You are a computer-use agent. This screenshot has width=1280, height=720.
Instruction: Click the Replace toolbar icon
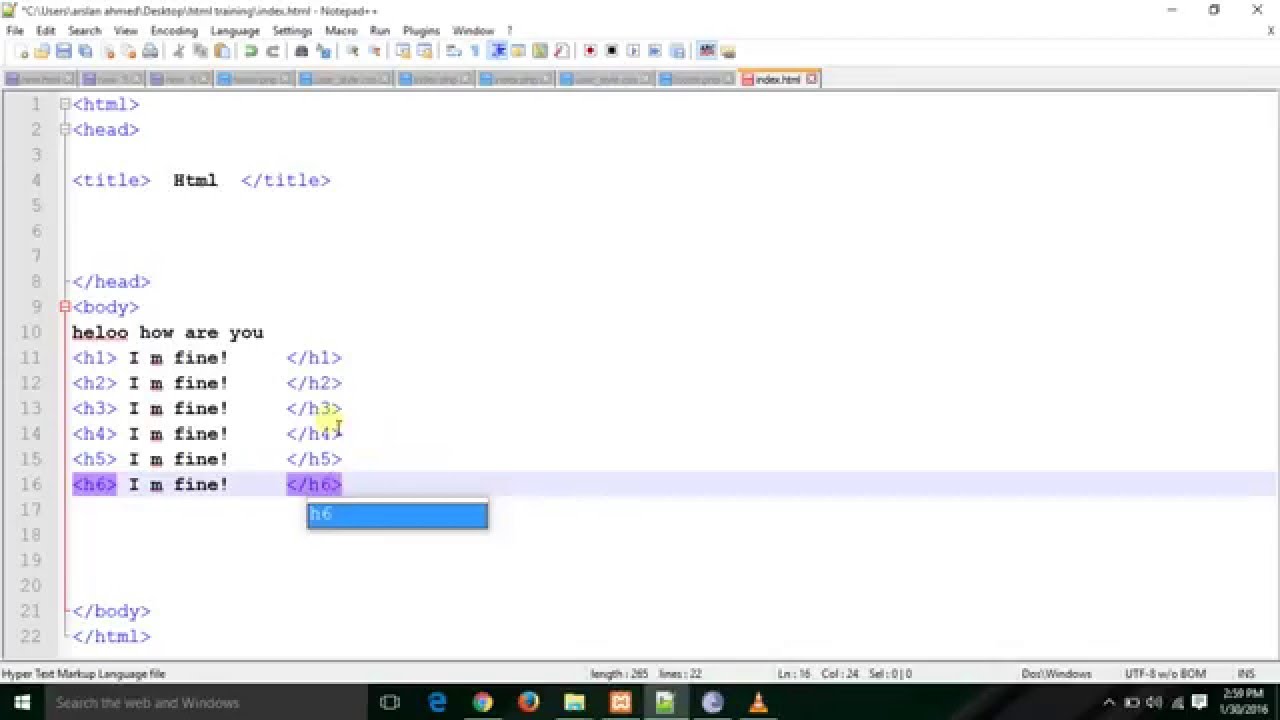tap(323, 51)
